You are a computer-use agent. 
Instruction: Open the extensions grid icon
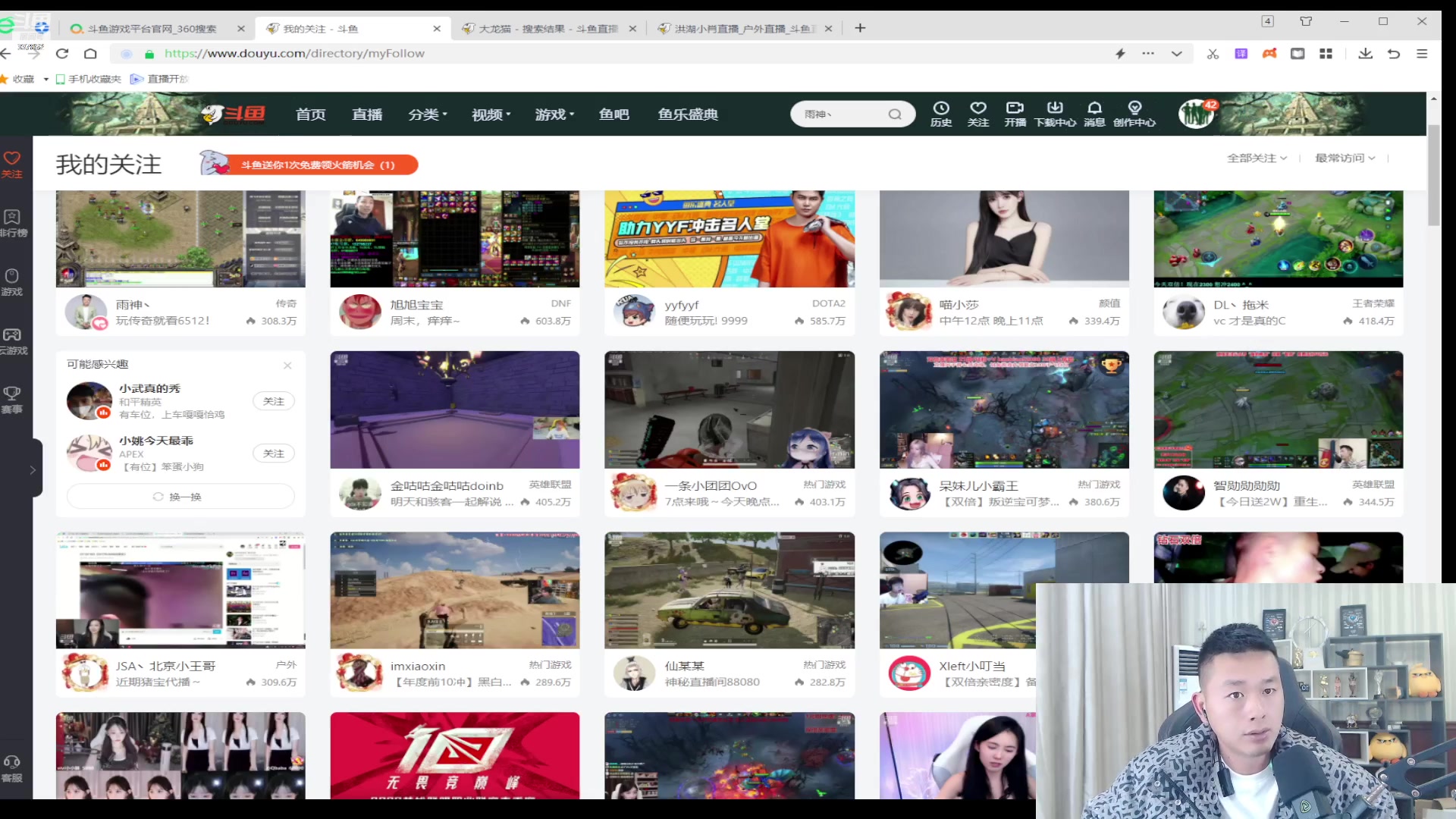point(1326,54)
